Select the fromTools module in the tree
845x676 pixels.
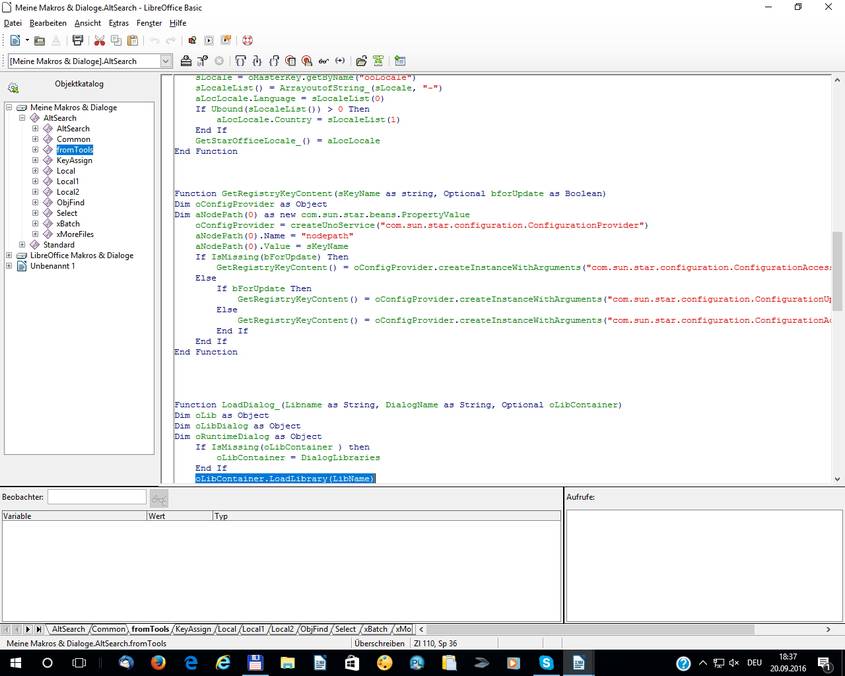tap(74, 149)
